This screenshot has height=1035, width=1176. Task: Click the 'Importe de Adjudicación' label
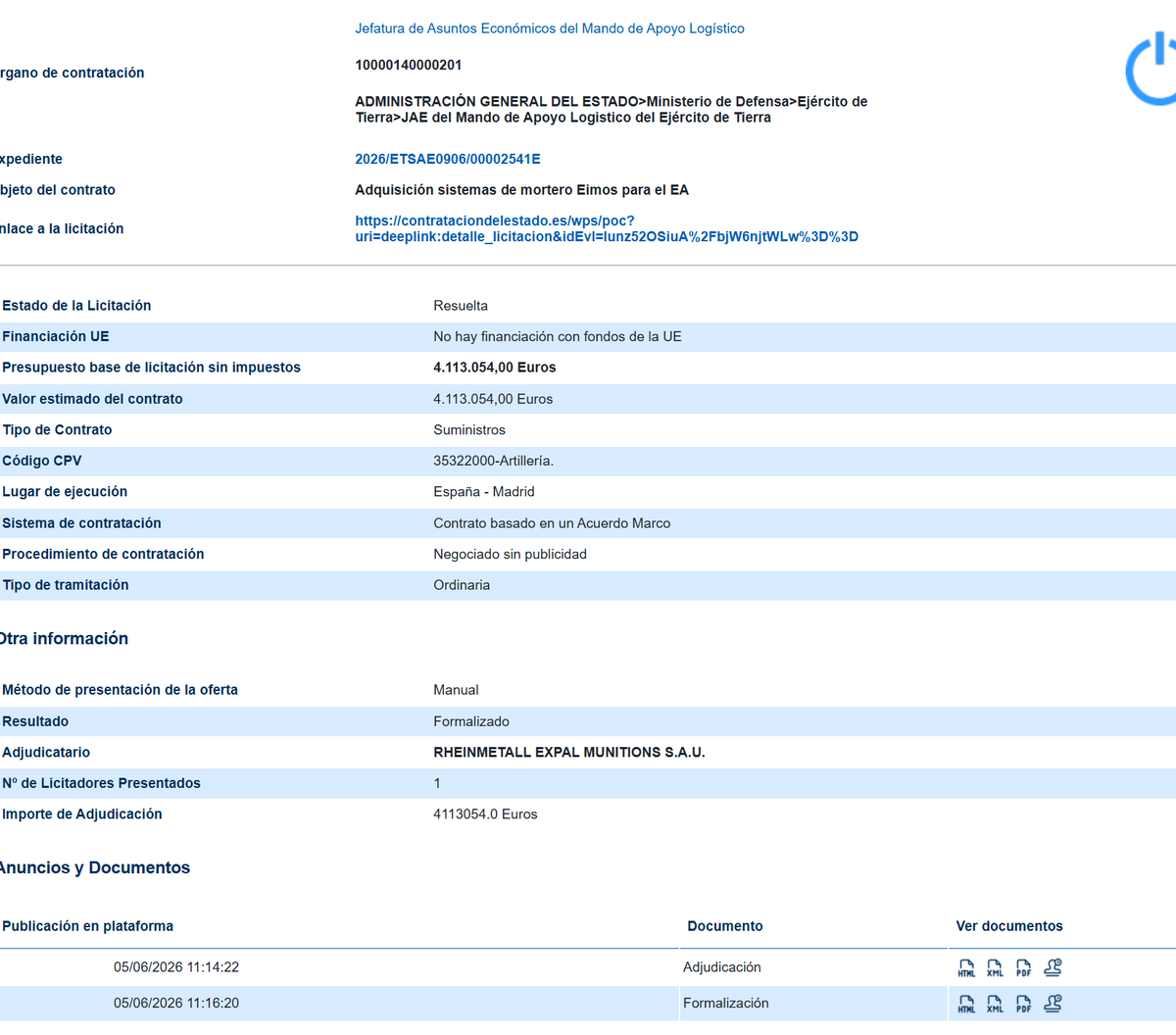[x=82, y=814]
